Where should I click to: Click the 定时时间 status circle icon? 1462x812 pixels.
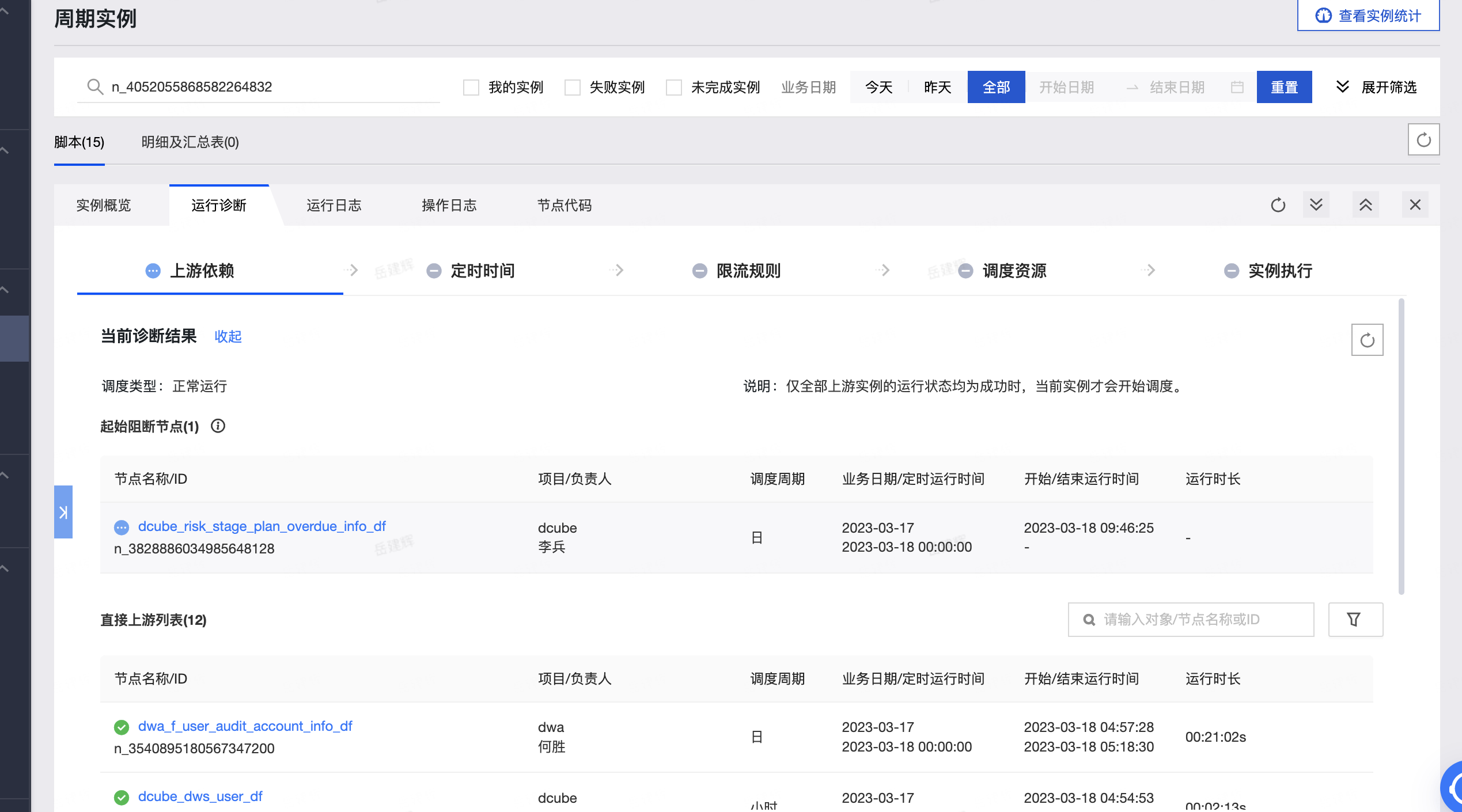[x=434, y=271]
